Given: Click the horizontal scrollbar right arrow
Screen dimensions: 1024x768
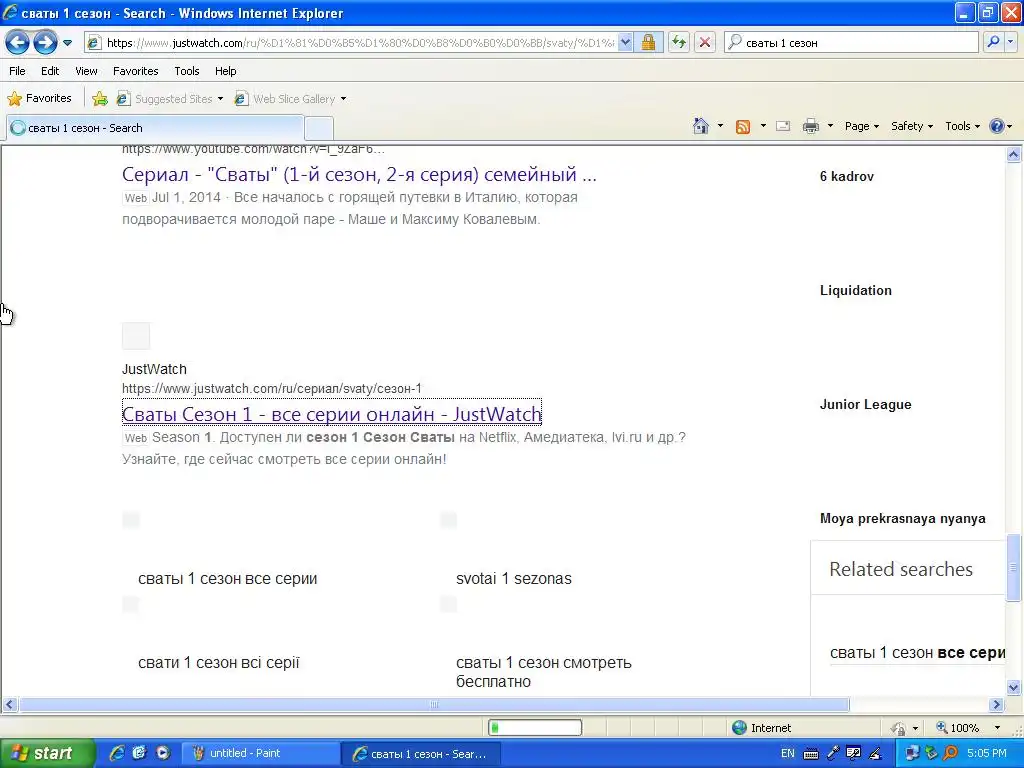Looking at the screenshot, I should click(996, 705).
